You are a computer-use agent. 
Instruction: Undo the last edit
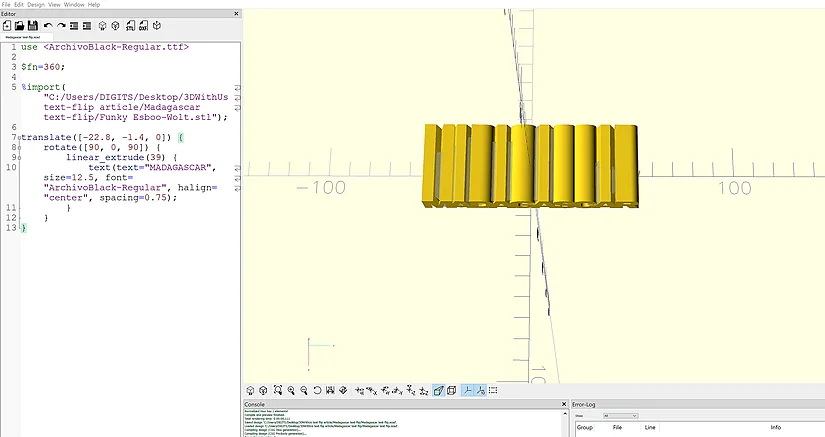pos(48,26)
